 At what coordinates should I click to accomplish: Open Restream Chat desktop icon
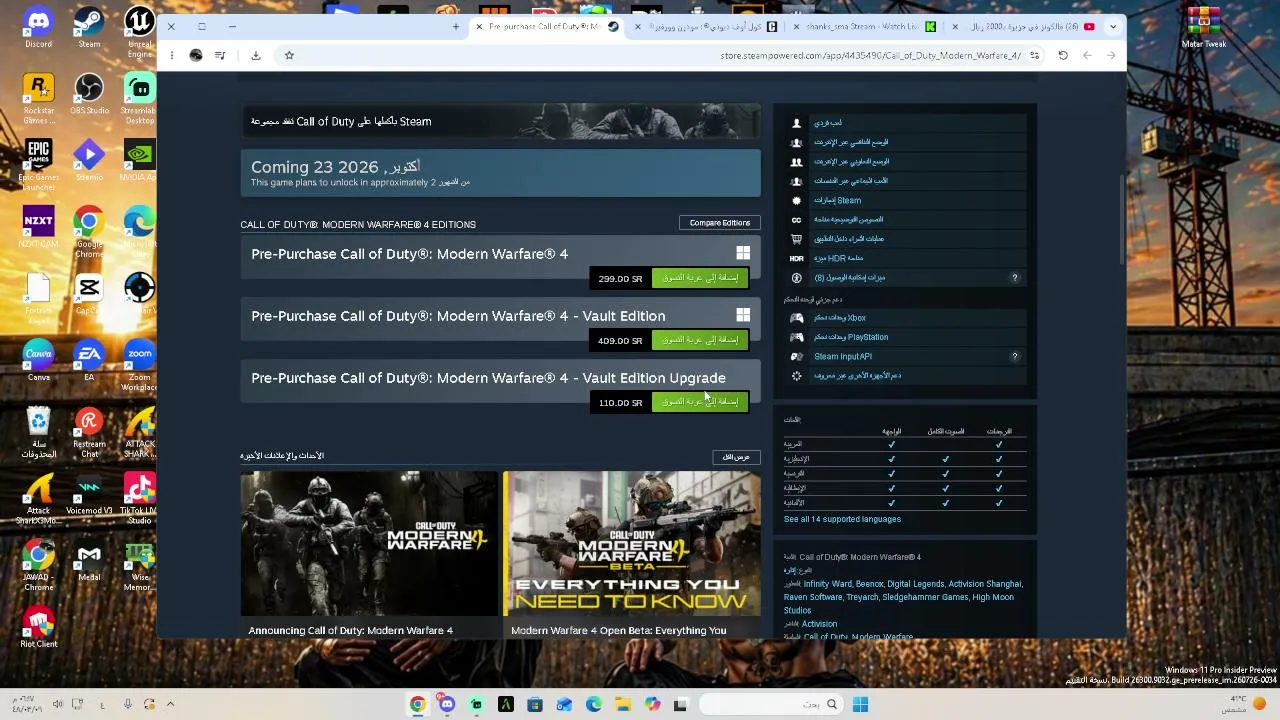(89, 432)
